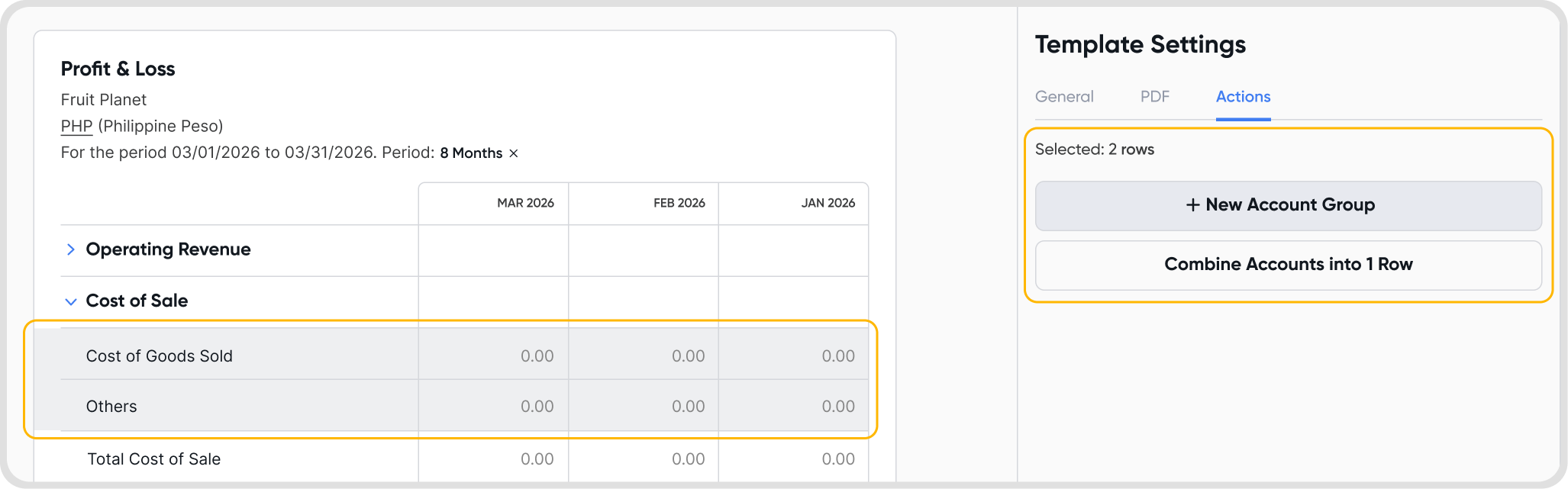Click Combine Accounts into 1 Row button
This screenshot has height=489, width=1568.
tap(1288, 265)
